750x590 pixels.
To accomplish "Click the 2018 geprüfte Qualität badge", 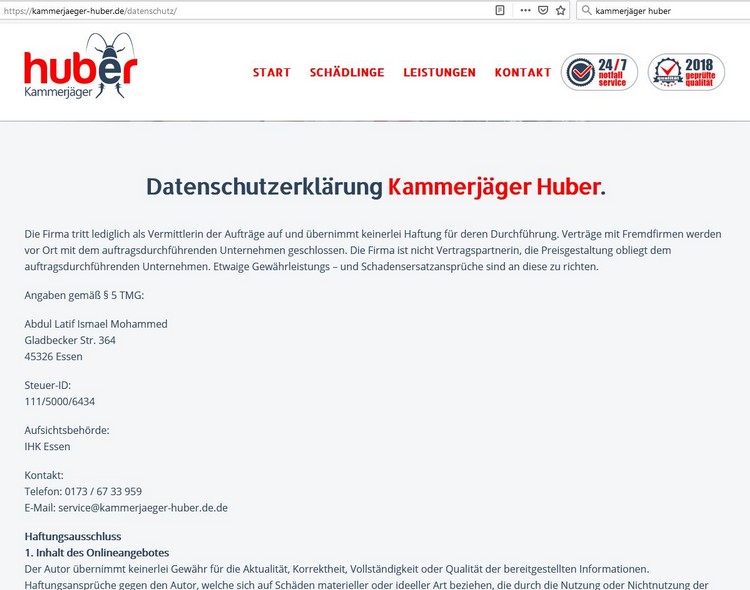I will coord(686,72).
